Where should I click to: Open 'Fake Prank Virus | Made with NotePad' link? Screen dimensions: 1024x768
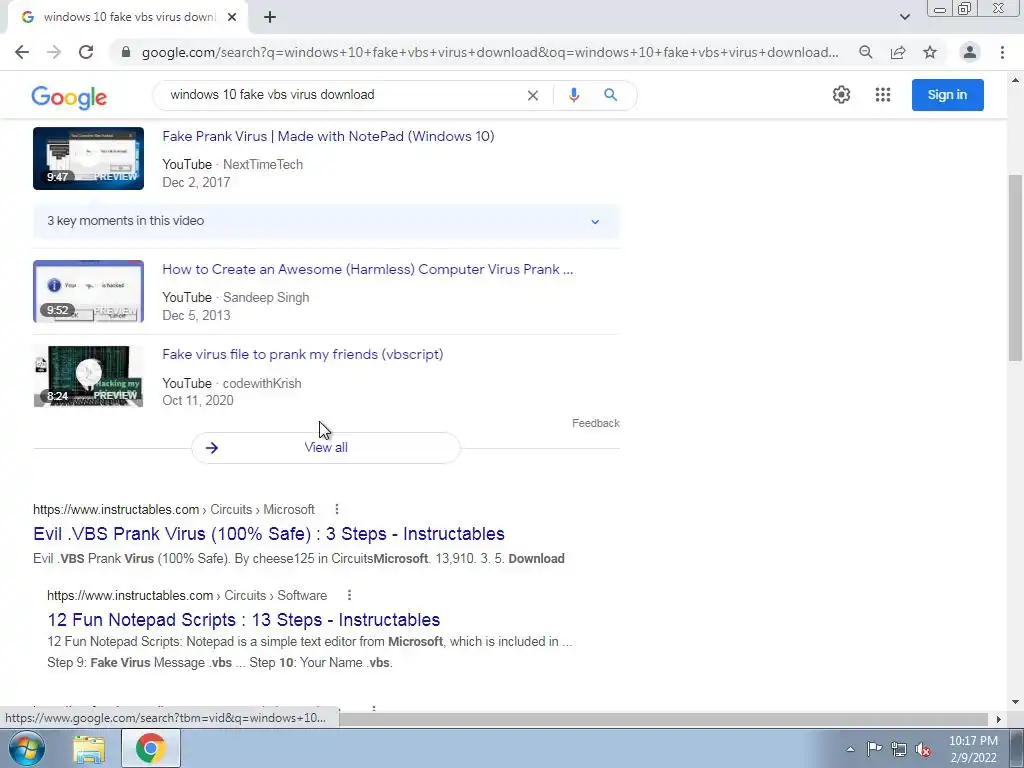click(x=328, y=136)
